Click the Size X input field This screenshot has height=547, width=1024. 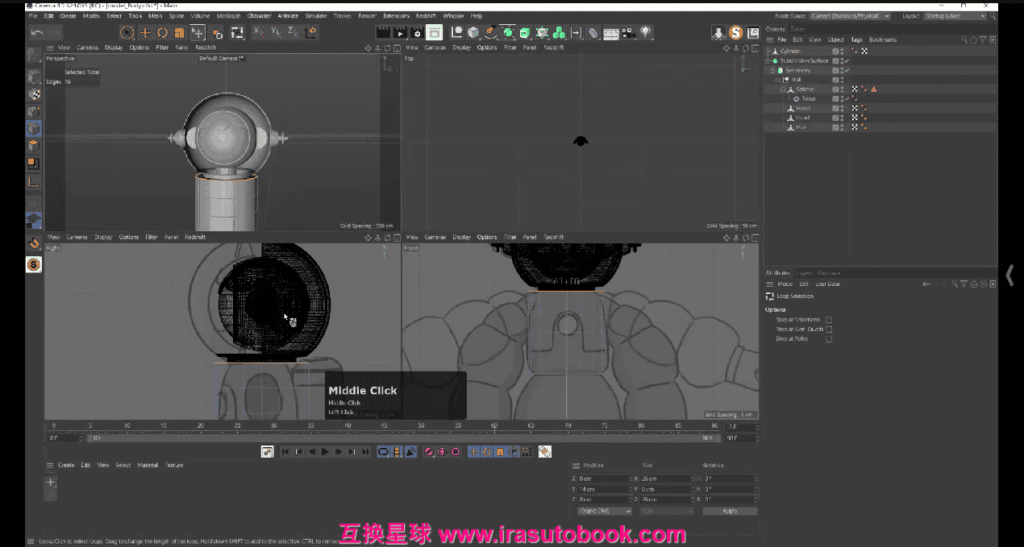[665, 478]
